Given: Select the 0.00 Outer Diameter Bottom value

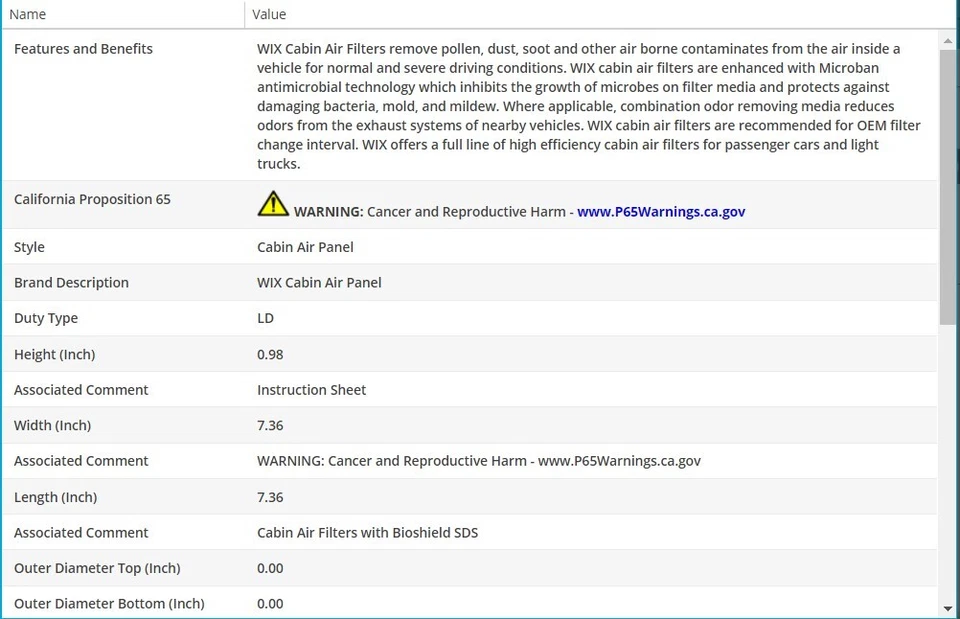Looking at the screenshot, I should pyautogui.click(x=270, y=604).
